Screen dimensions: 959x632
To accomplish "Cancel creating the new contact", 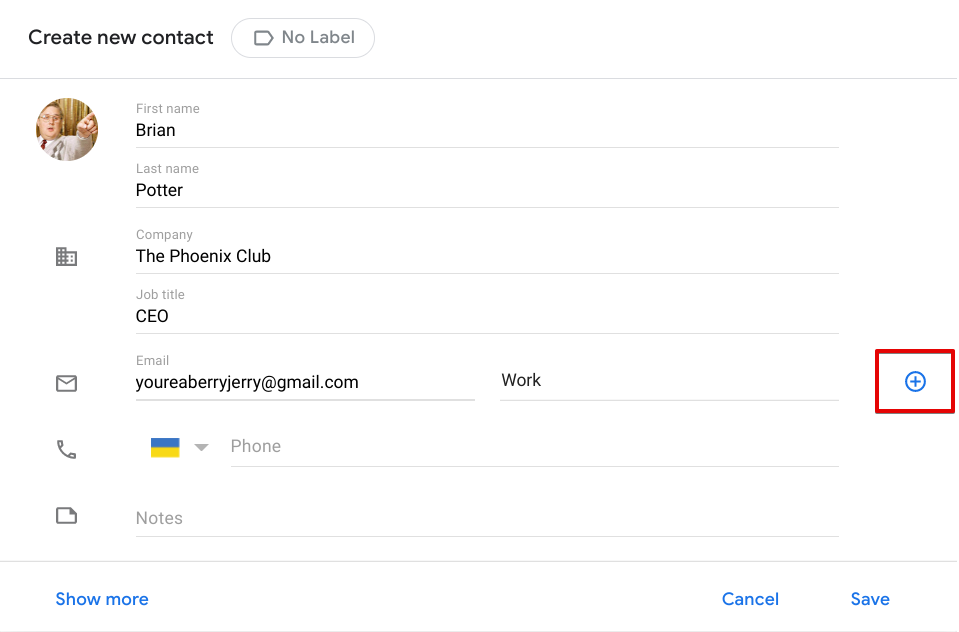I will [750, 599].
